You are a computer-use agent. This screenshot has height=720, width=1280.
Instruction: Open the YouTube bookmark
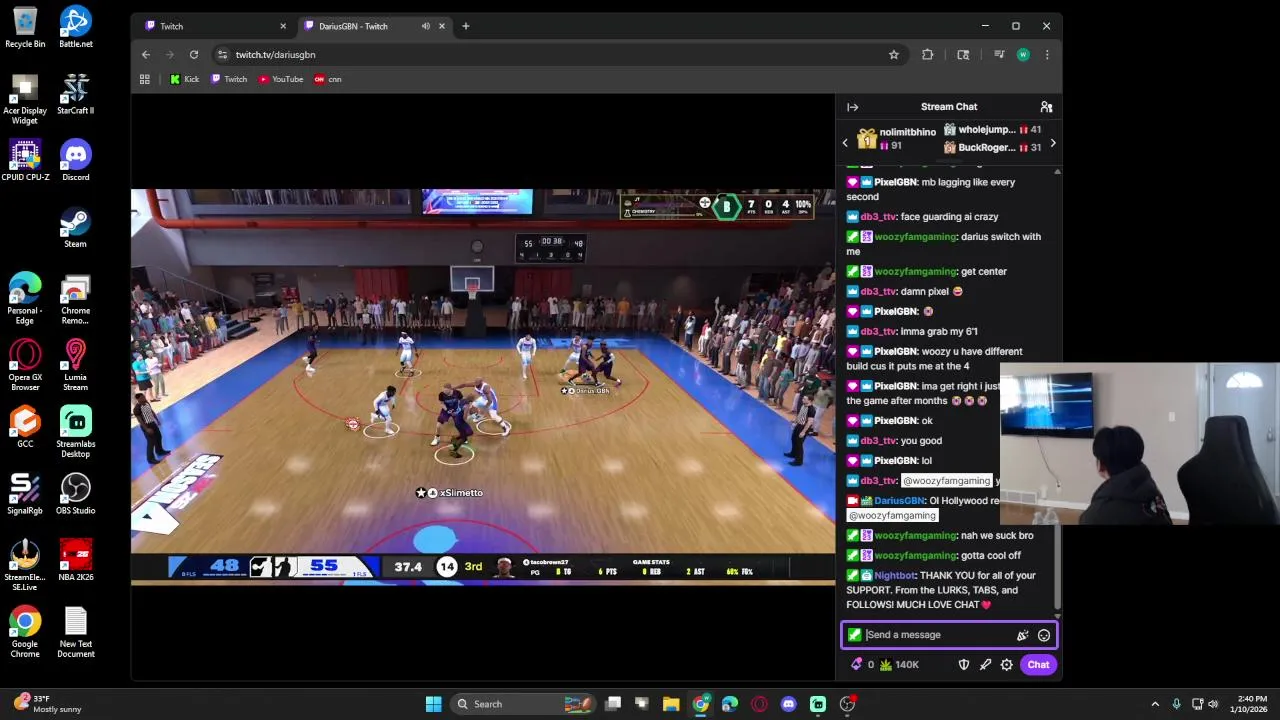[x=281, y=79]
